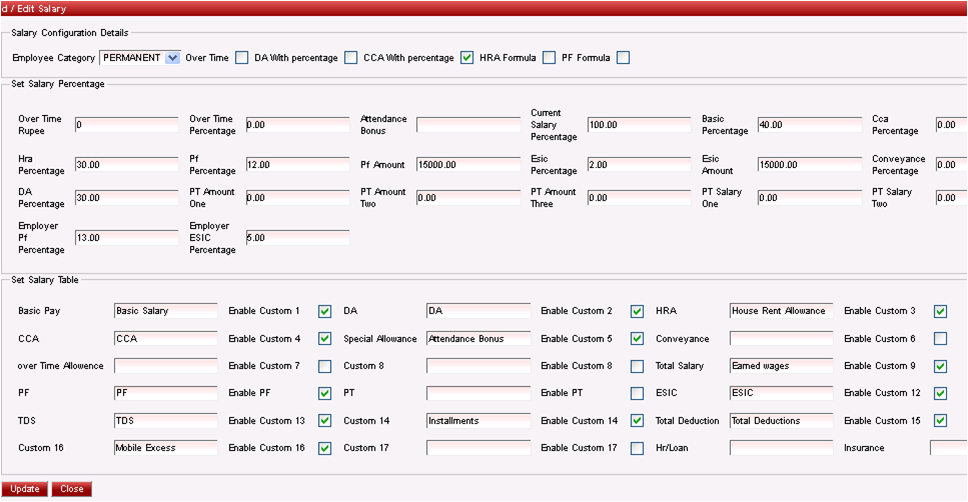968x502 pixels.
Task: Open the Employee Category dropdown
Action: coord(172,58)
